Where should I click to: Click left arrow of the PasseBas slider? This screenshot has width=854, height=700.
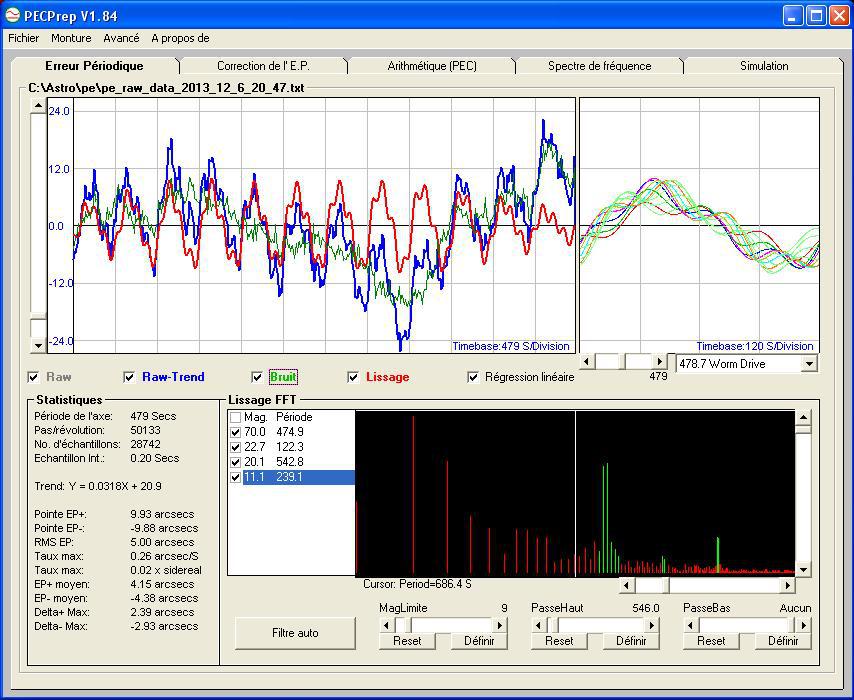690,625
